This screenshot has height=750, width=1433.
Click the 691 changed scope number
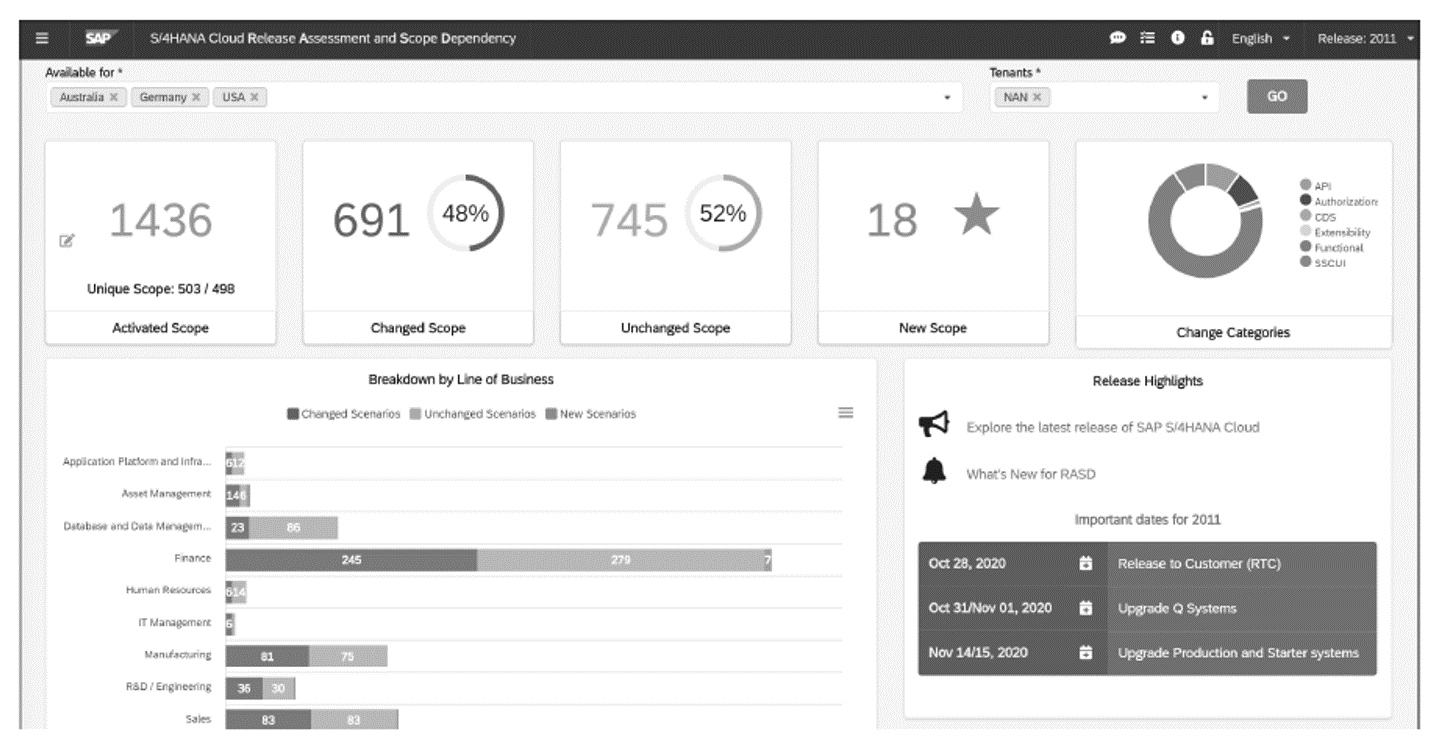point(371,219)
